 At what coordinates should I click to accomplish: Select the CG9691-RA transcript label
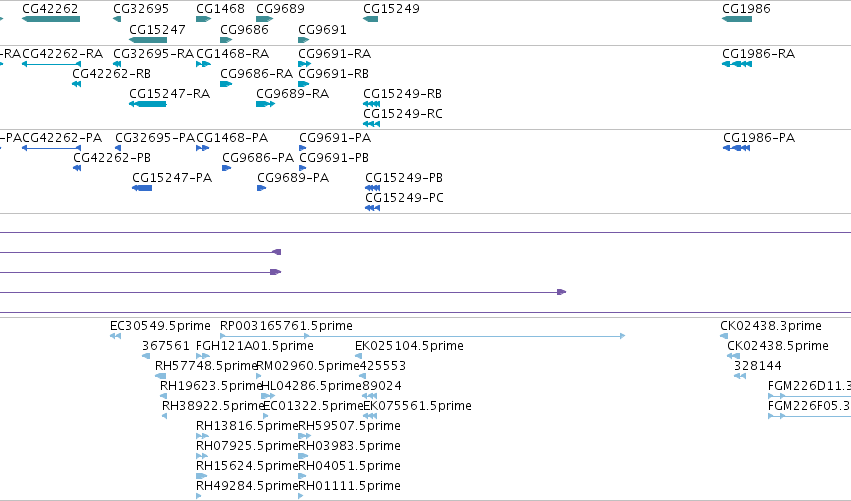click(335, 54)
